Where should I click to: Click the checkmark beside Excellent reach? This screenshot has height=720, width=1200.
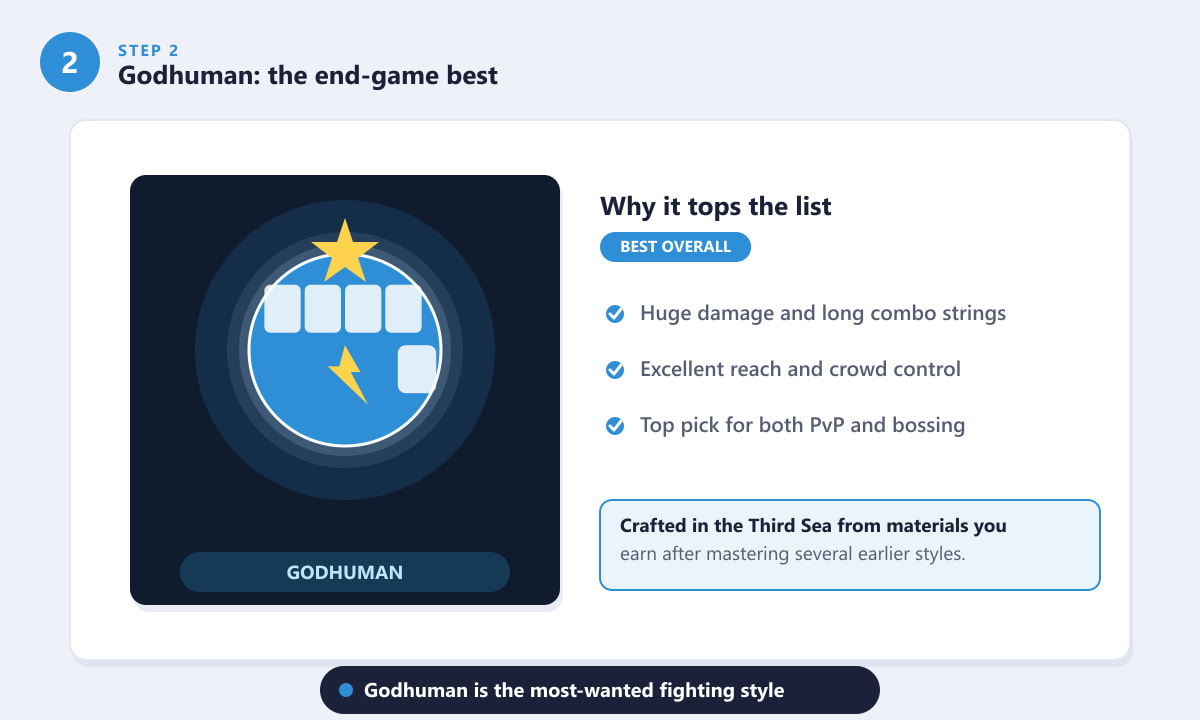click(616, 370)
